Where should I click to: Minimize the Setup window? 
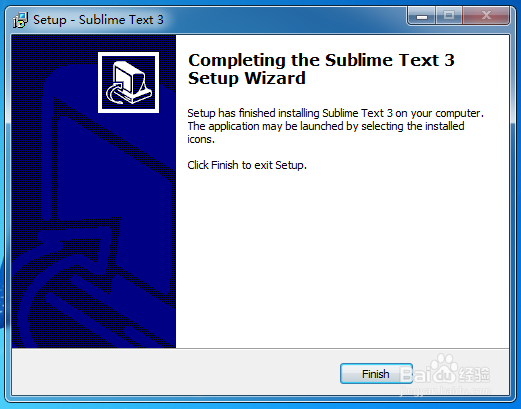[x=421, y=16]
